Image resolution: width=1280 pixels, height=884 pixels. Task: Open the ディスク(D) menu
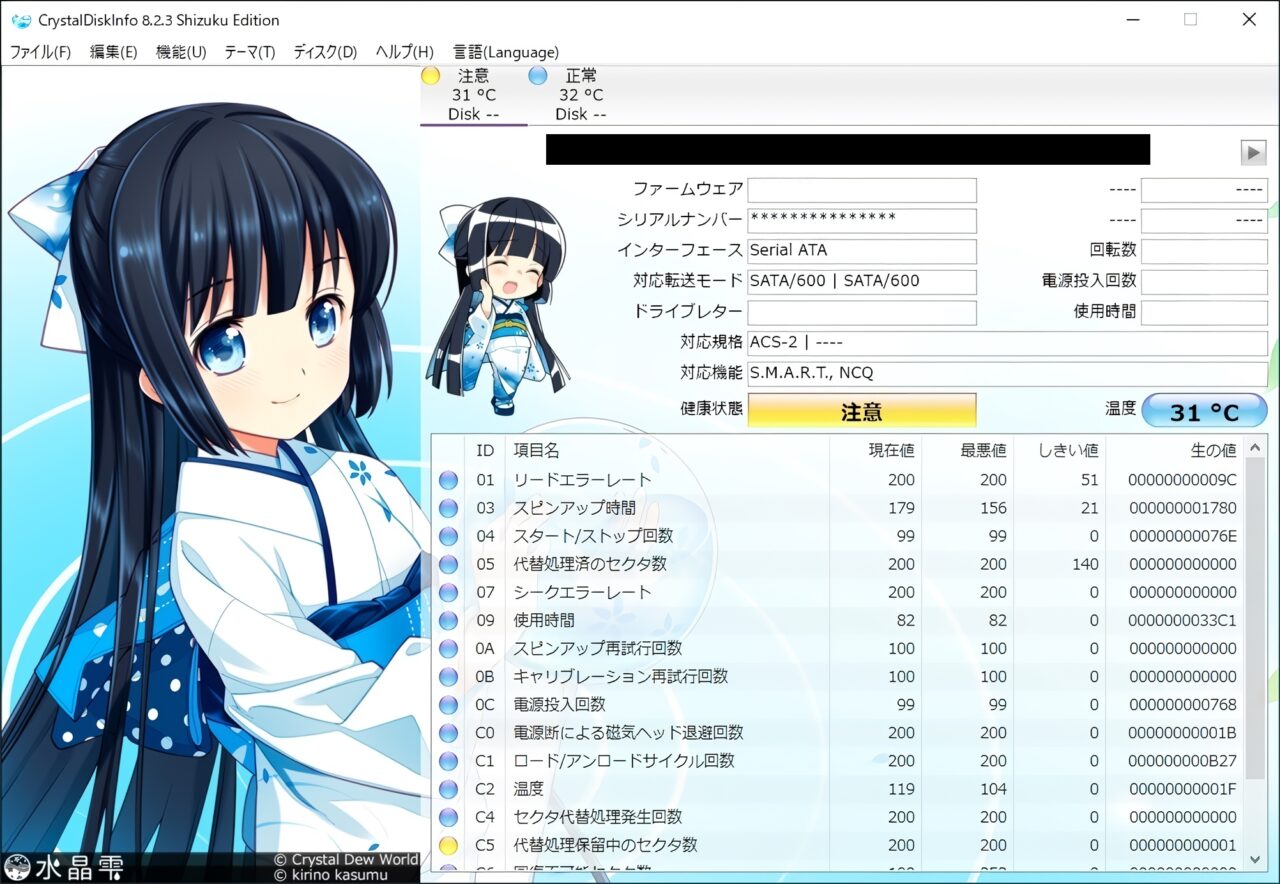click(x=324, y=52)
